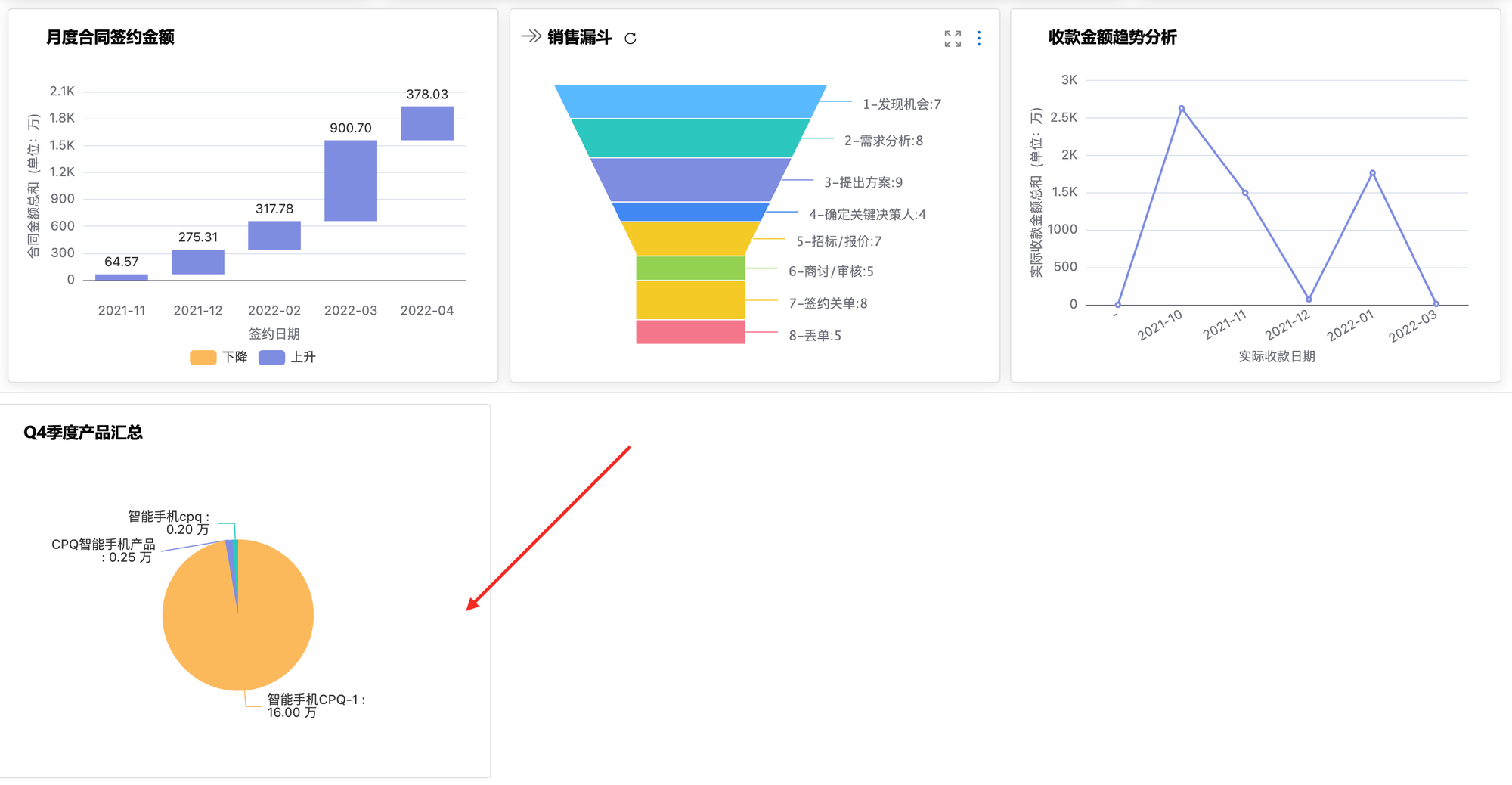
Task: Expand the 销售漏斗 chart to fullscreen
Action: 953,39
